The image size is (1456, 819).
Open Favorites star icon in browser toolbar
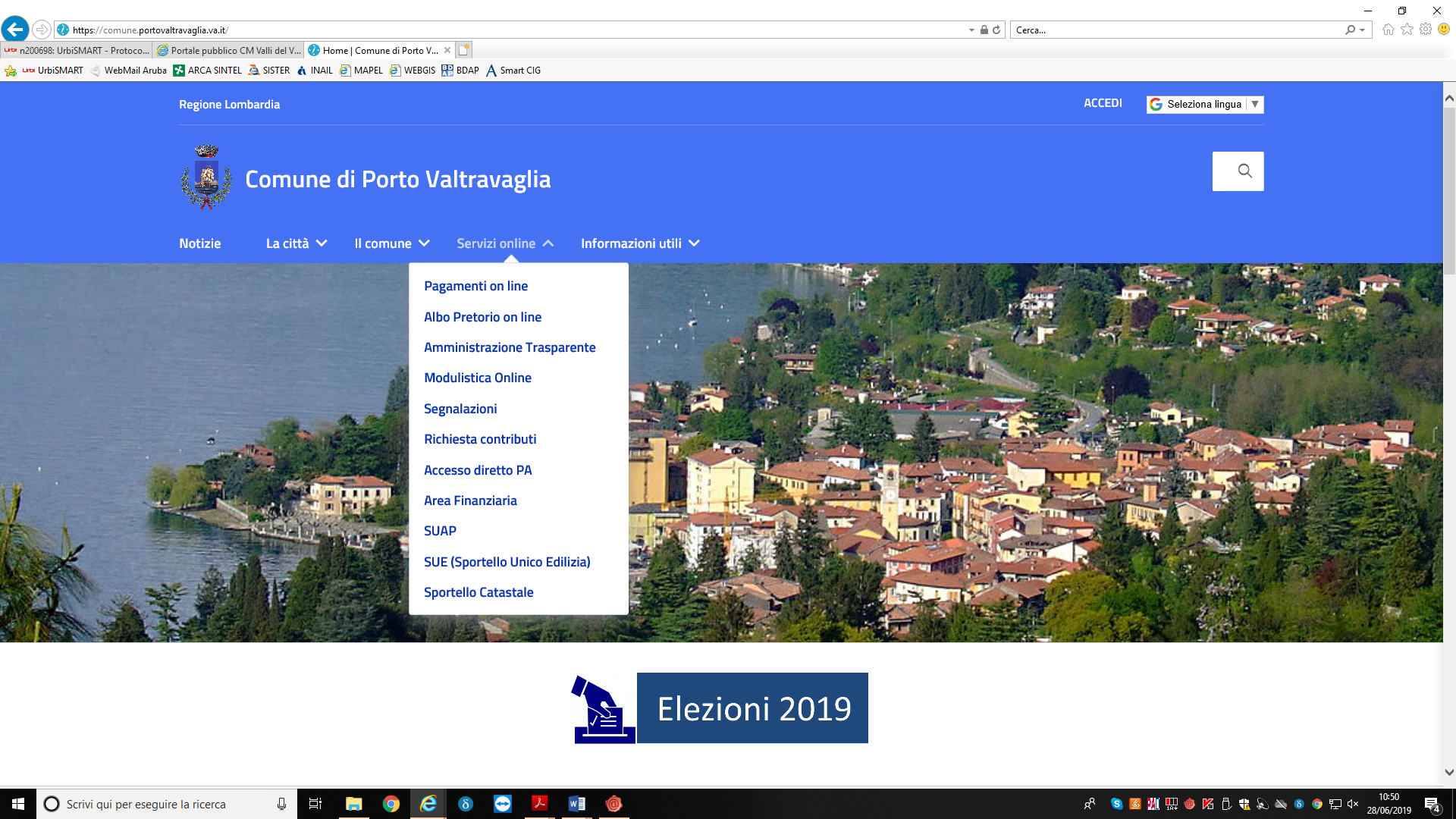tap(1407, 30)
